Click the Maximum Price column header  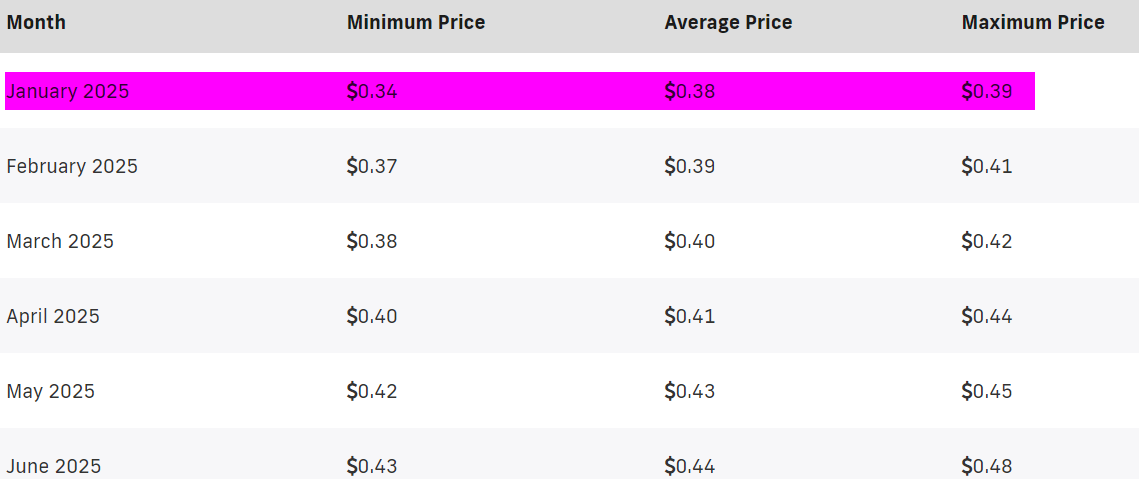pyautogui.click(x=1034, y=23)
